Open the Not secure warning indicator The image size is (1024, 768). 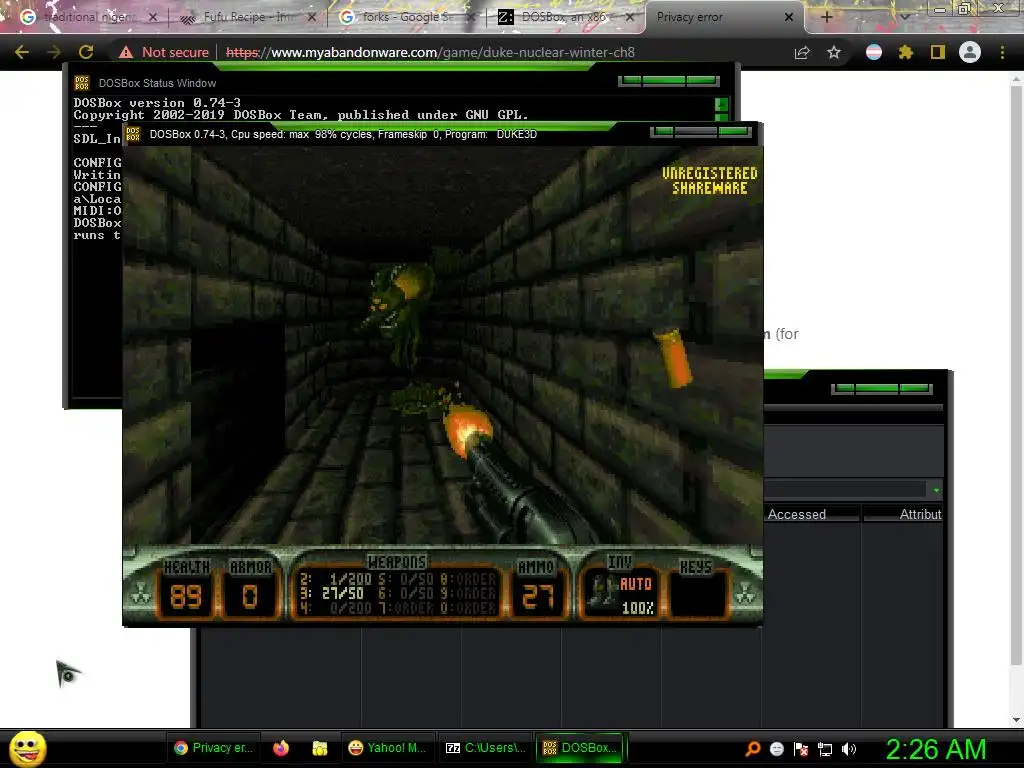click(164, 52)
